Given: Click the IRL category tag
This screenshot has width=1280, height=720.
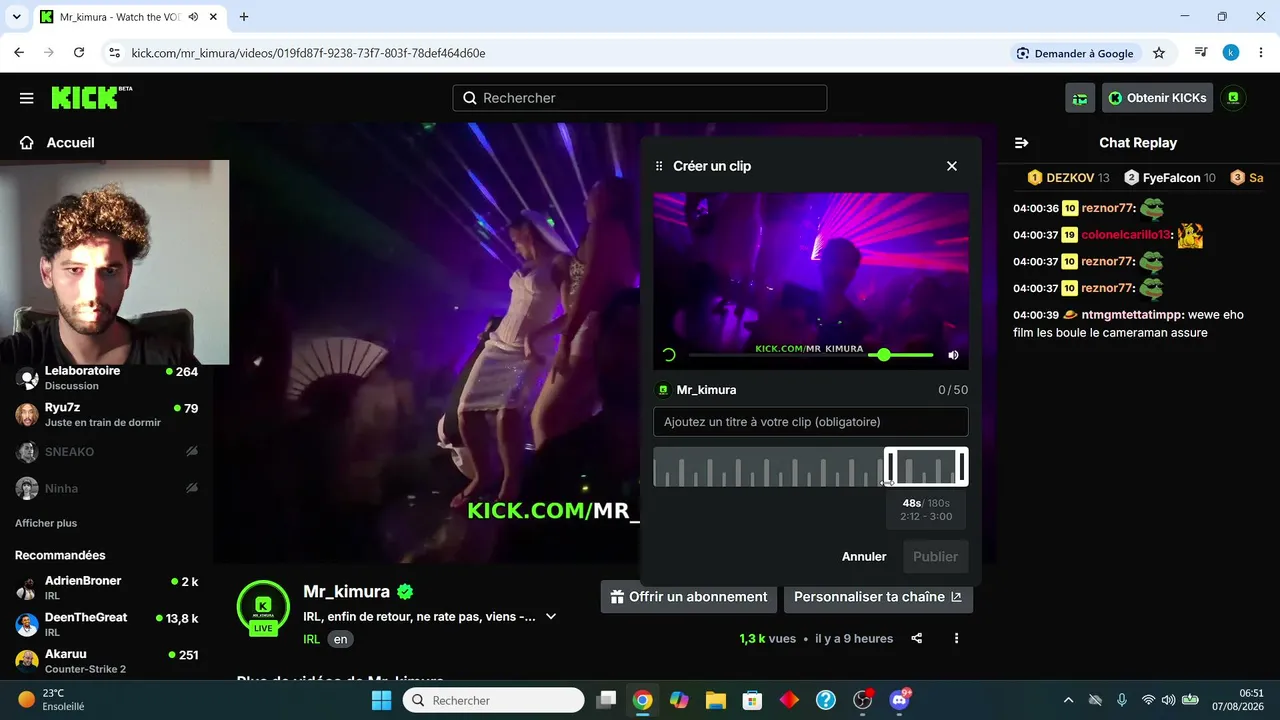Looking at the screenshot, I should pos(312,639).
